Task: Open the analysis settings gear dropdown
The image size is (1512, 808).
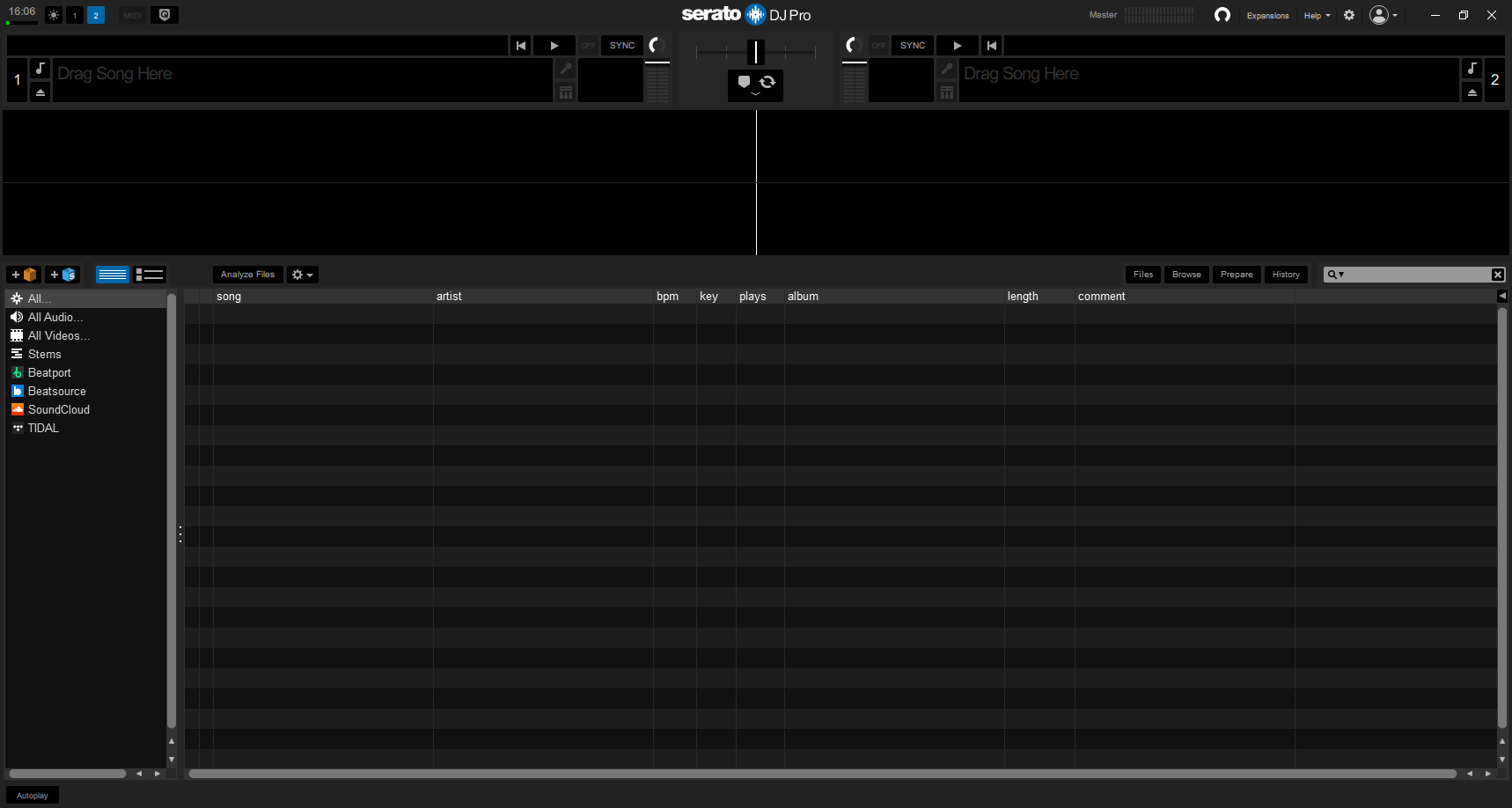Action: point(303,275)
